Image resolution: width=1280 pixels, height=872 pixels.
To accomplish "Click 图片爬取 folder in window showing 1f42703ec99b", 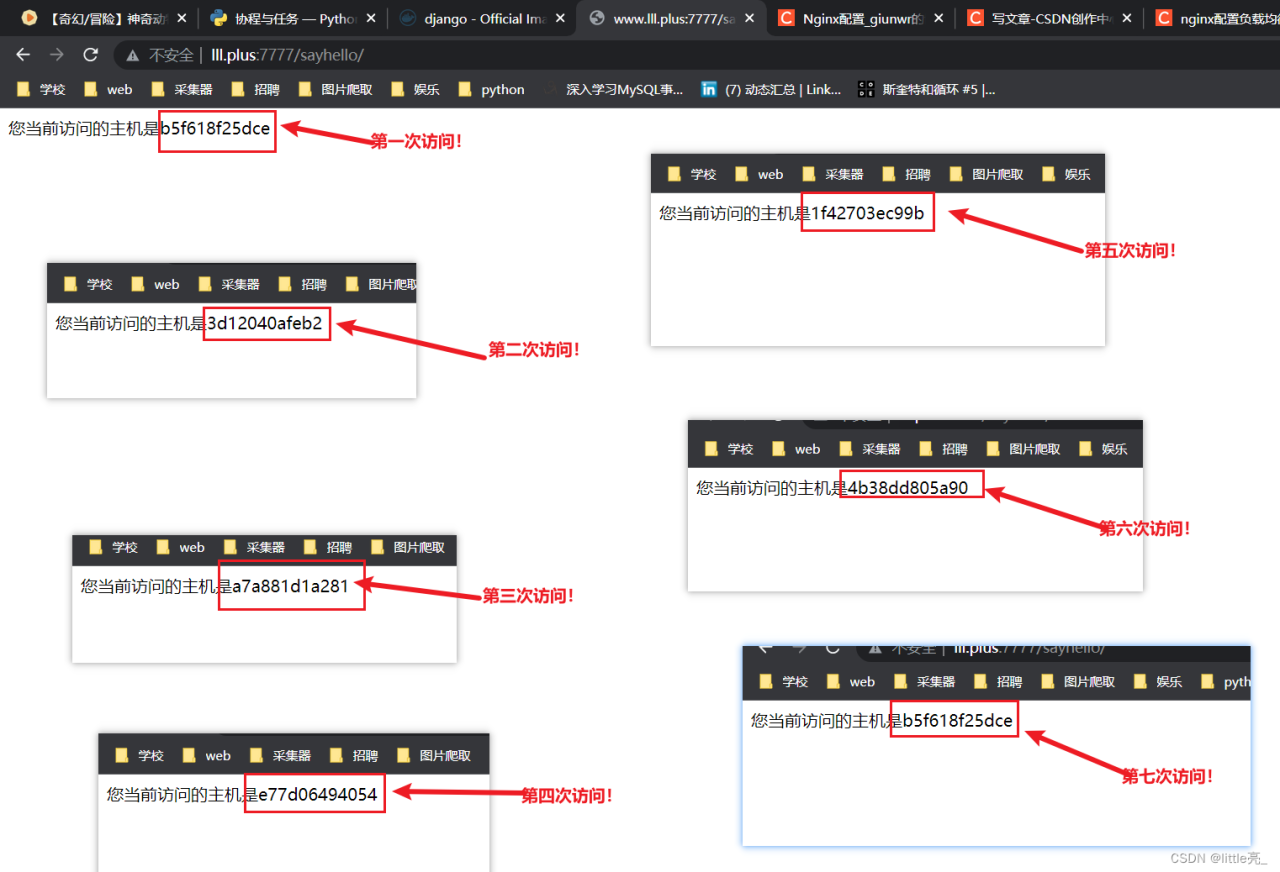I will pos(987,174).
